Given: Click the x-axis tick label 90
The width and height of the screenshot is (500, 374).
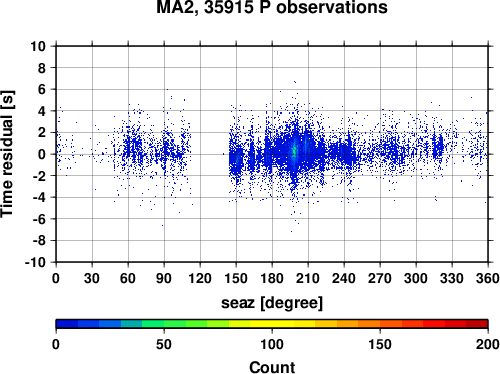Looking at the screenshot, I should coord(164,278).
